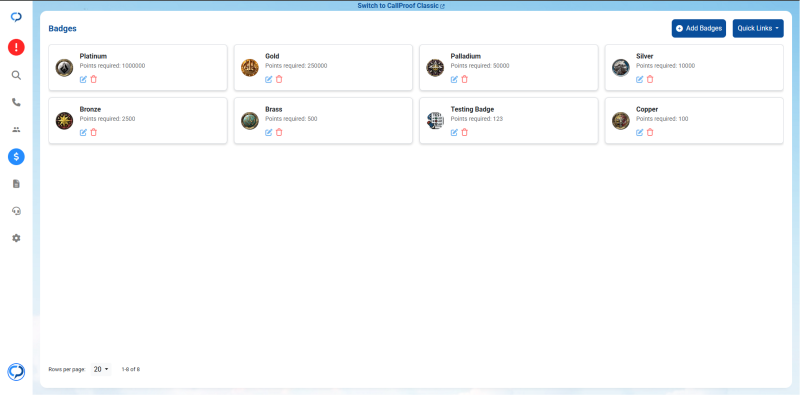800x395 pixels.
Task: Delete the Palladium badge
Action: 464,79
